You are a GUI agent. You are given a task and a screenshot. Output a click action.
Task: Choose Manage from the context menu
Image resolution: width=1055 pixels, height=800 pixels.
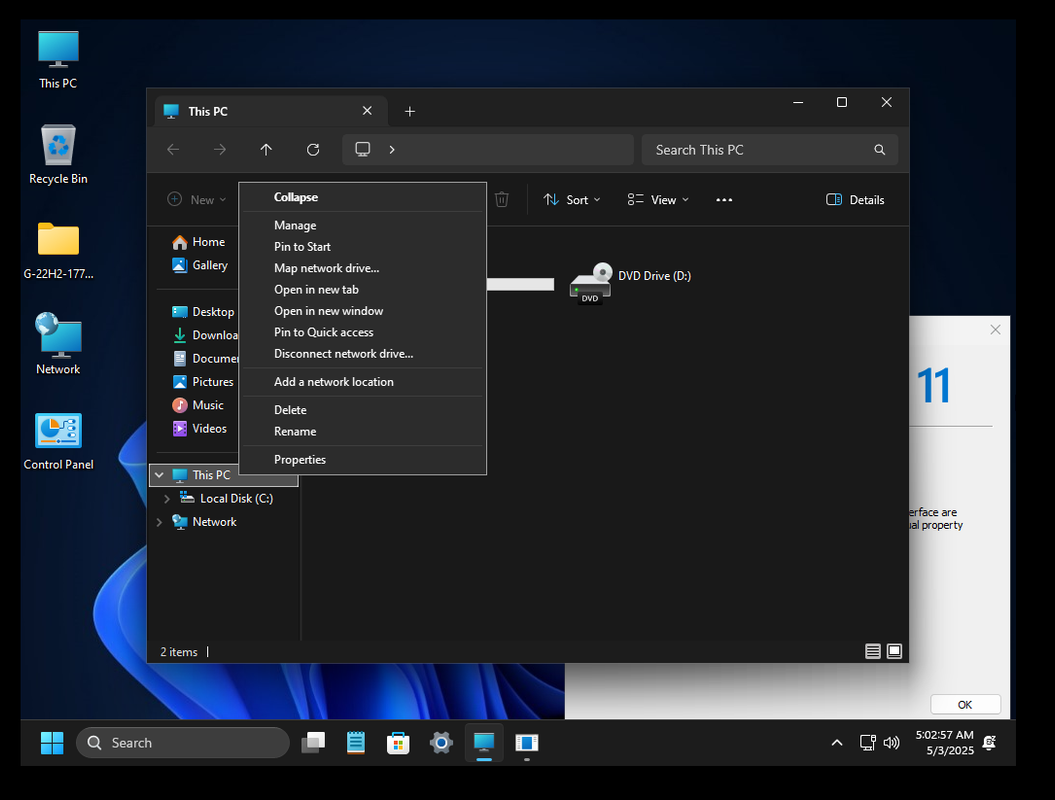(x=363, y=225)
